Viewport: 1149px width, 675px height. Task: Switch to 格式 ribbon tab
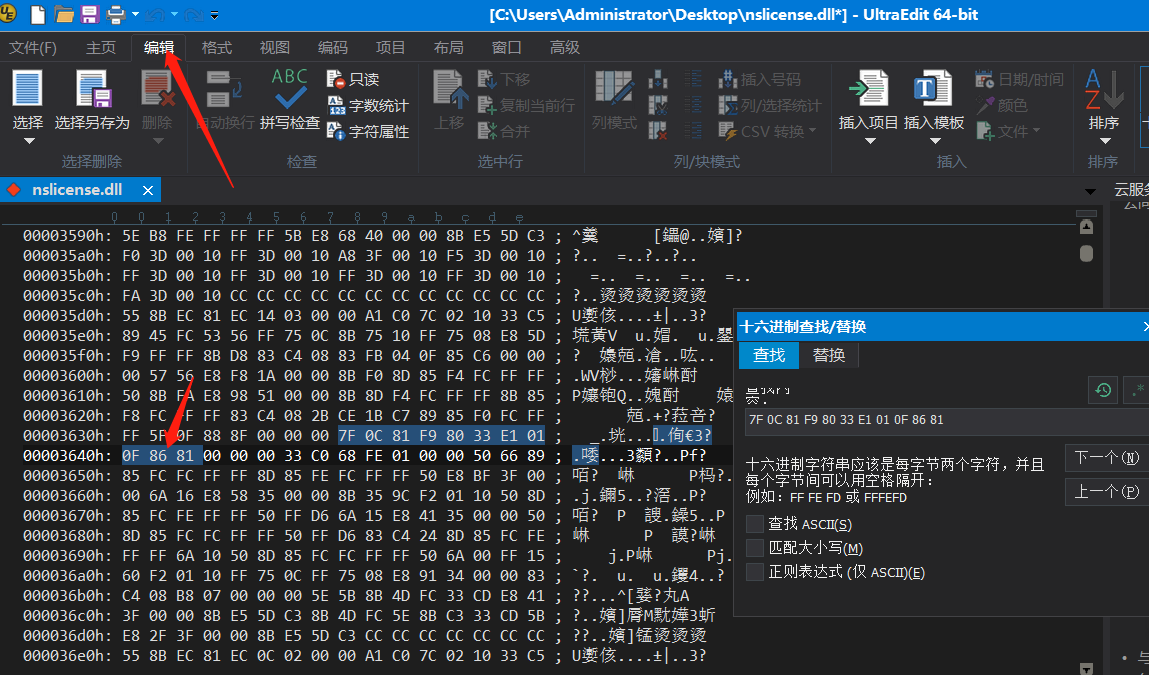[216, 48]
